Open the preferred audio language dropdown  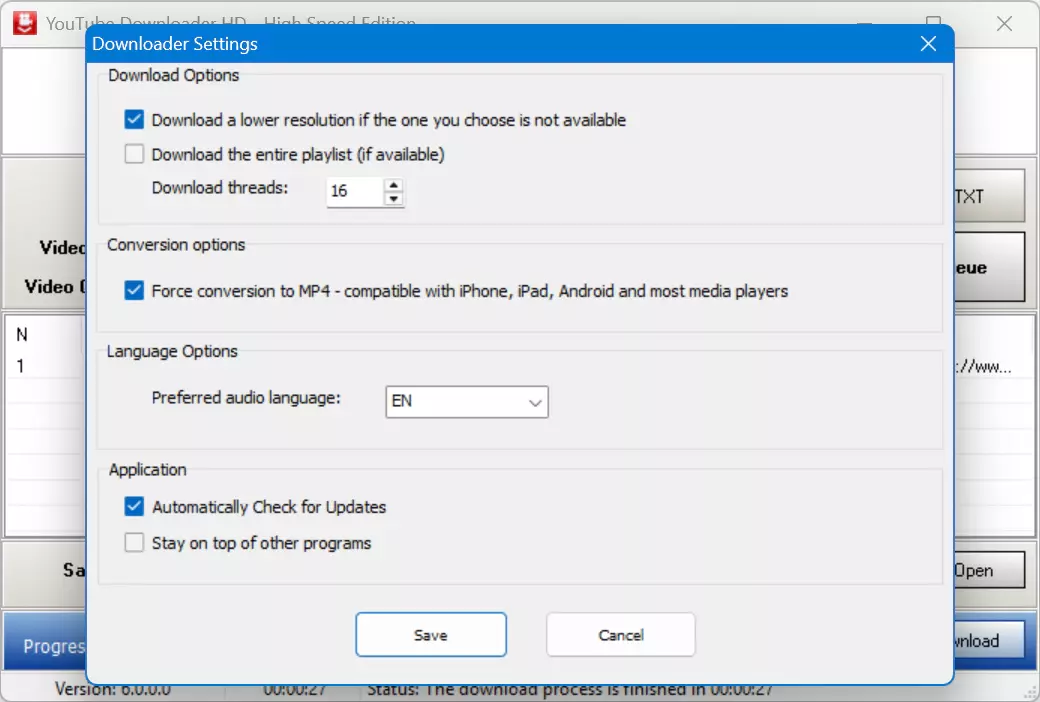[467, 402]
